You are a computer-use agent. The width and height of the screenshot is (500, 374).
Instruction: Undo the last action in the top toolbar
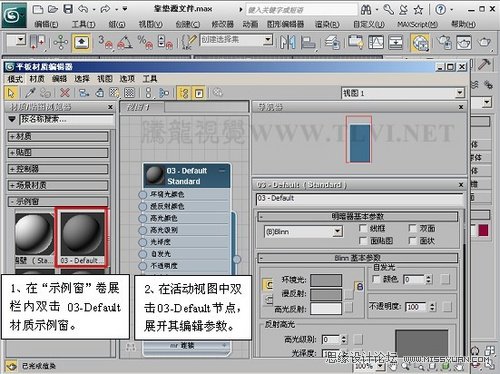(83, 9)
